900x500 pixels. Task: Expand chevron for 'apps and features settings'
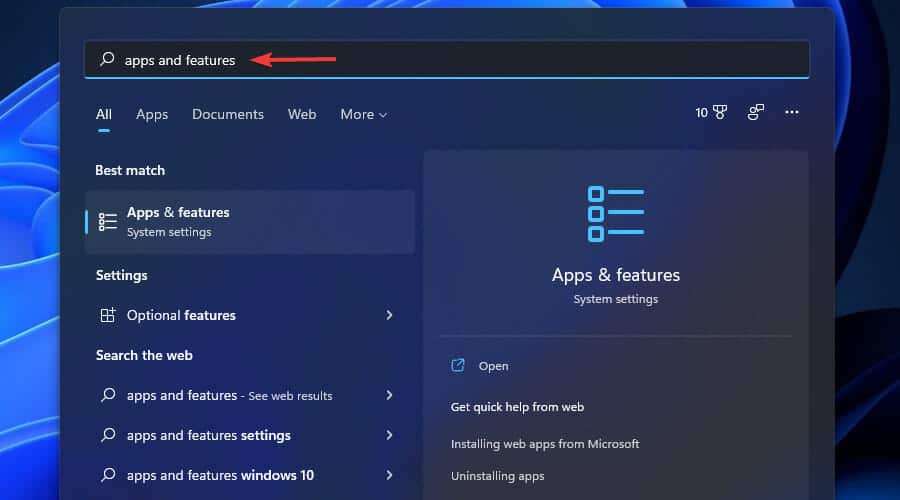click(x=389, y=435)
